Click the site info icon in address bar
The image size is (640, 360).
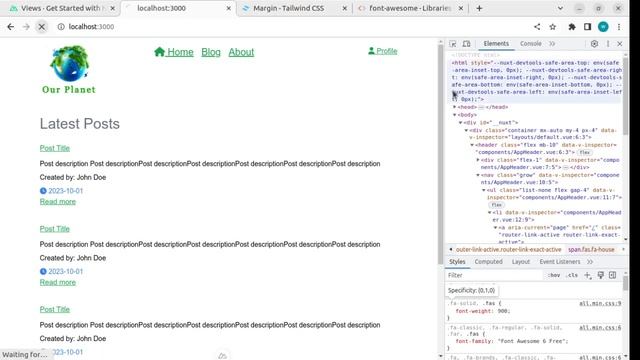(61, 27)
